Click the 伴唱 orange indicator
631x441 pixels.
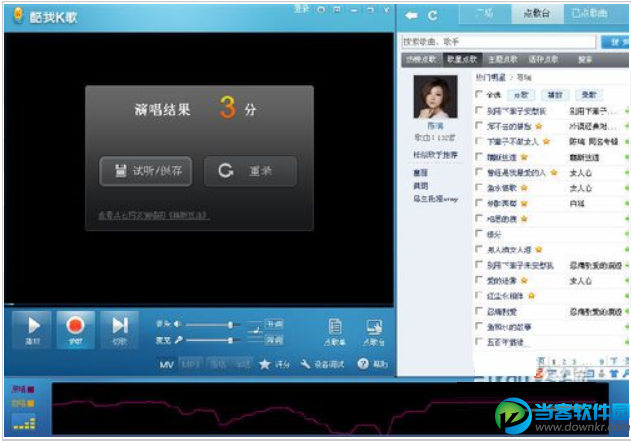(x=31, y=403)
